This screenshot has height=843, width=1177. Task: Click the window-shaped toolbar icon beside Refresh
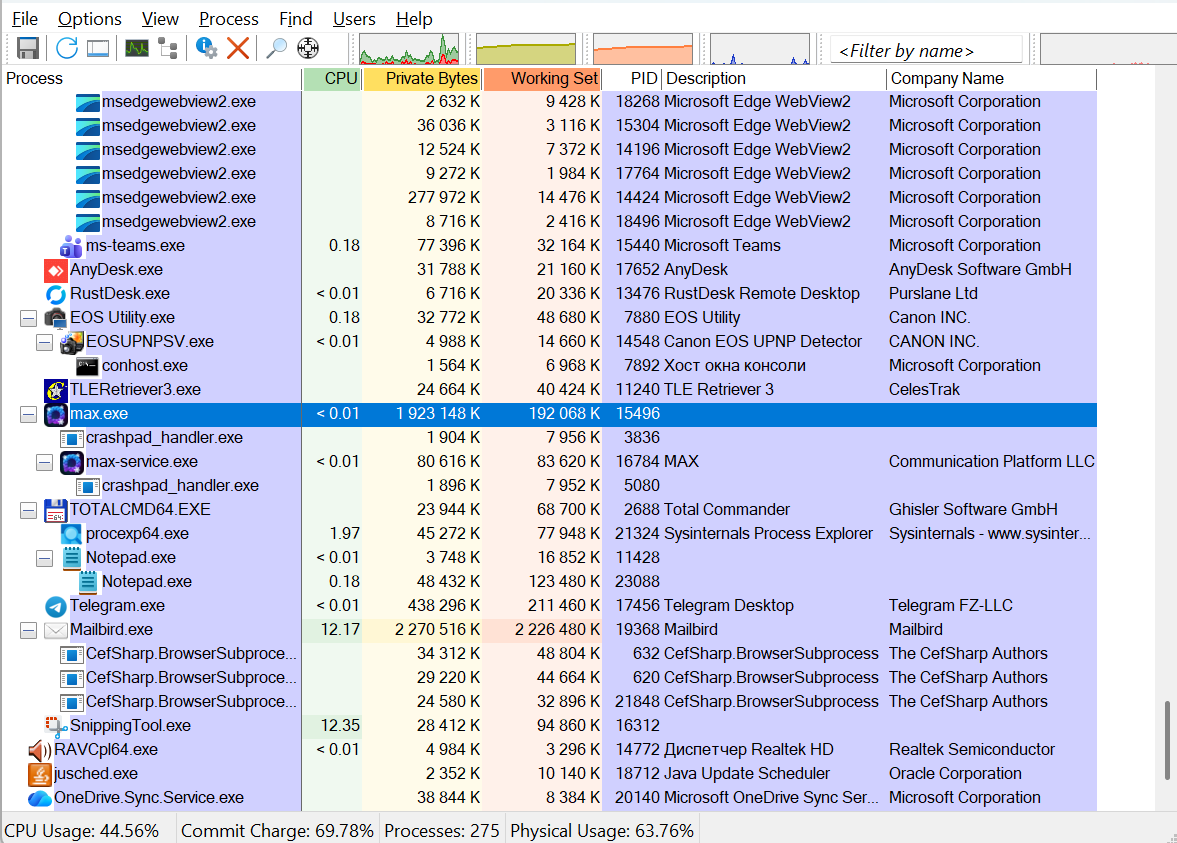(98, 49)
